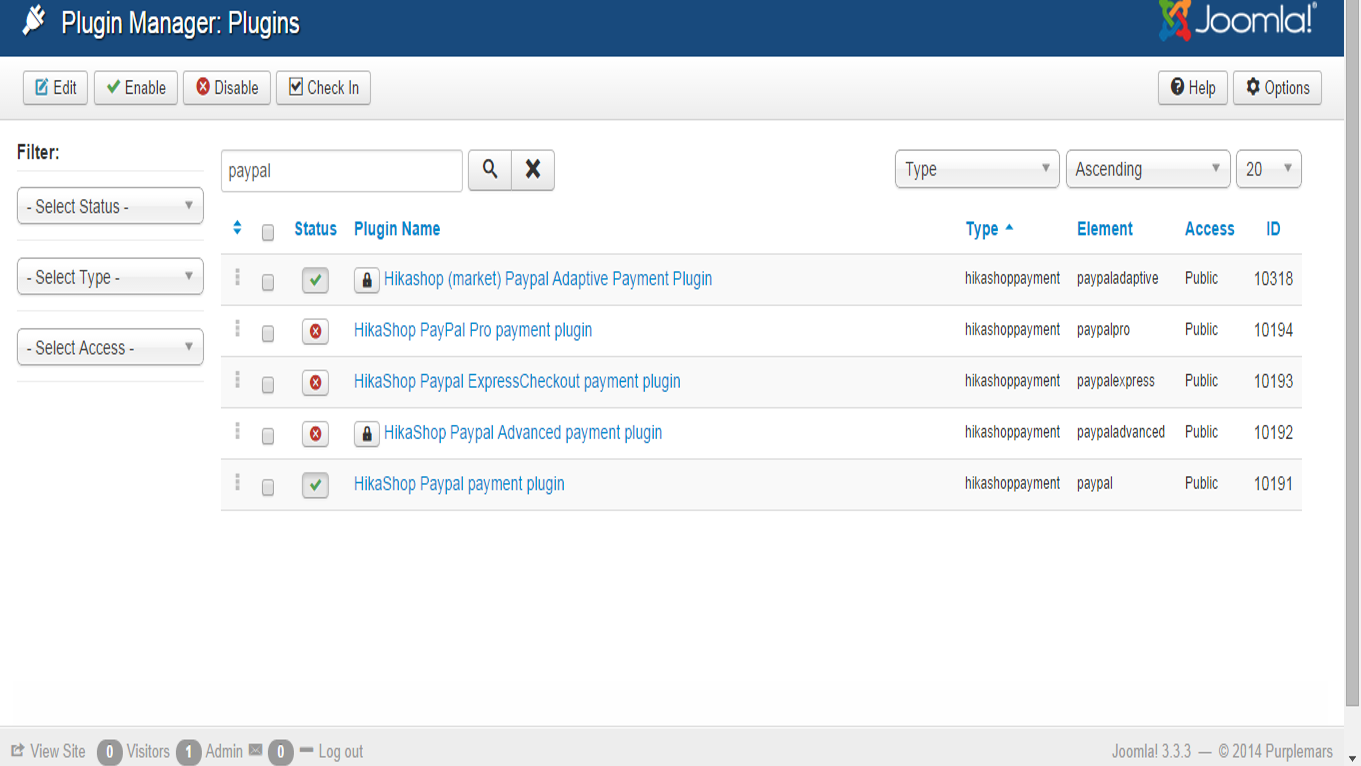This screenshot has height=766, width=1361.
Task: Open the Select Status filter dropdown
Action: (x=110, y=207)
